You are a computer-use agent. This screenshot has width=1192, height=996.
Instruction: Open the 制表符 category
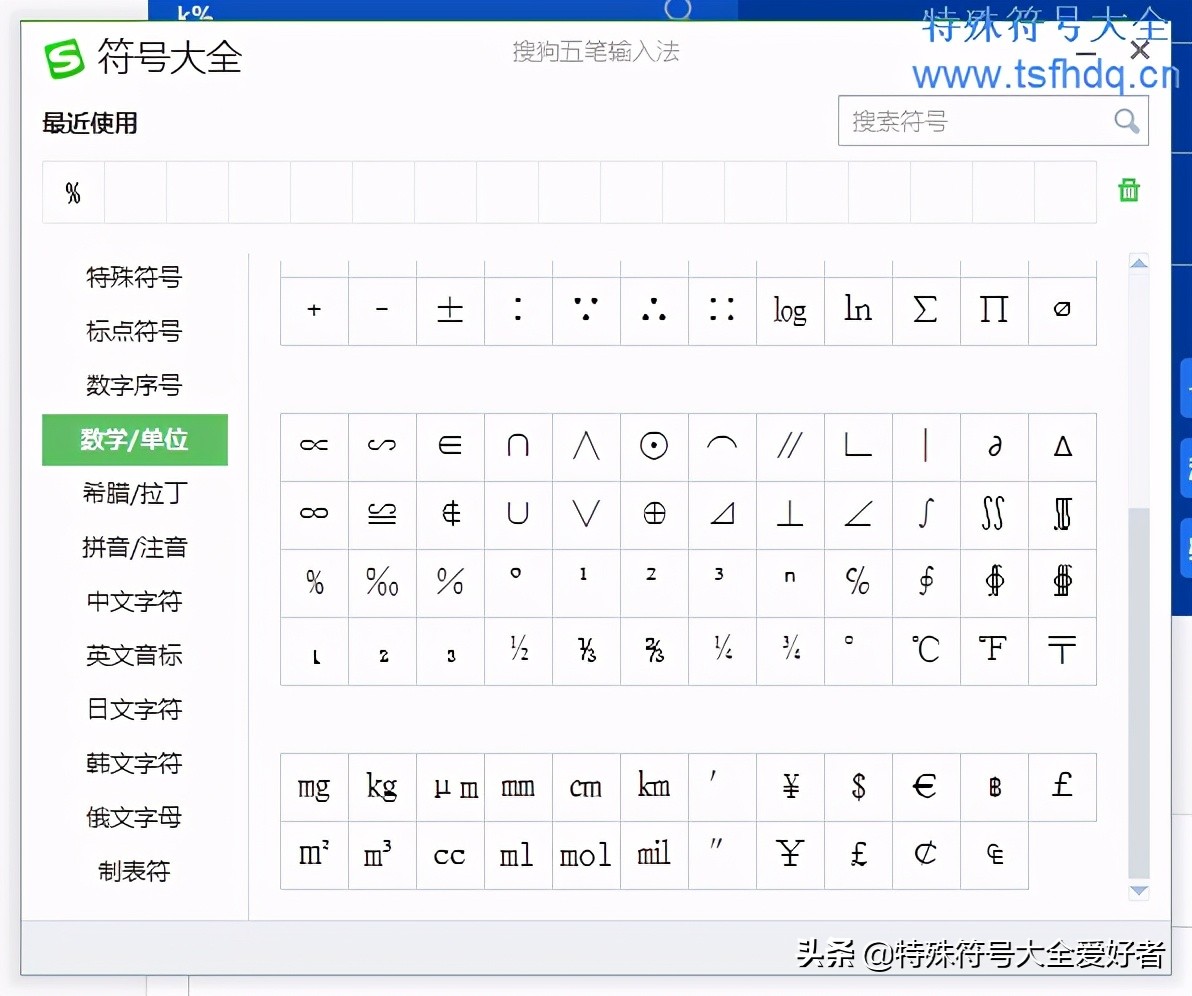point(134,871)
